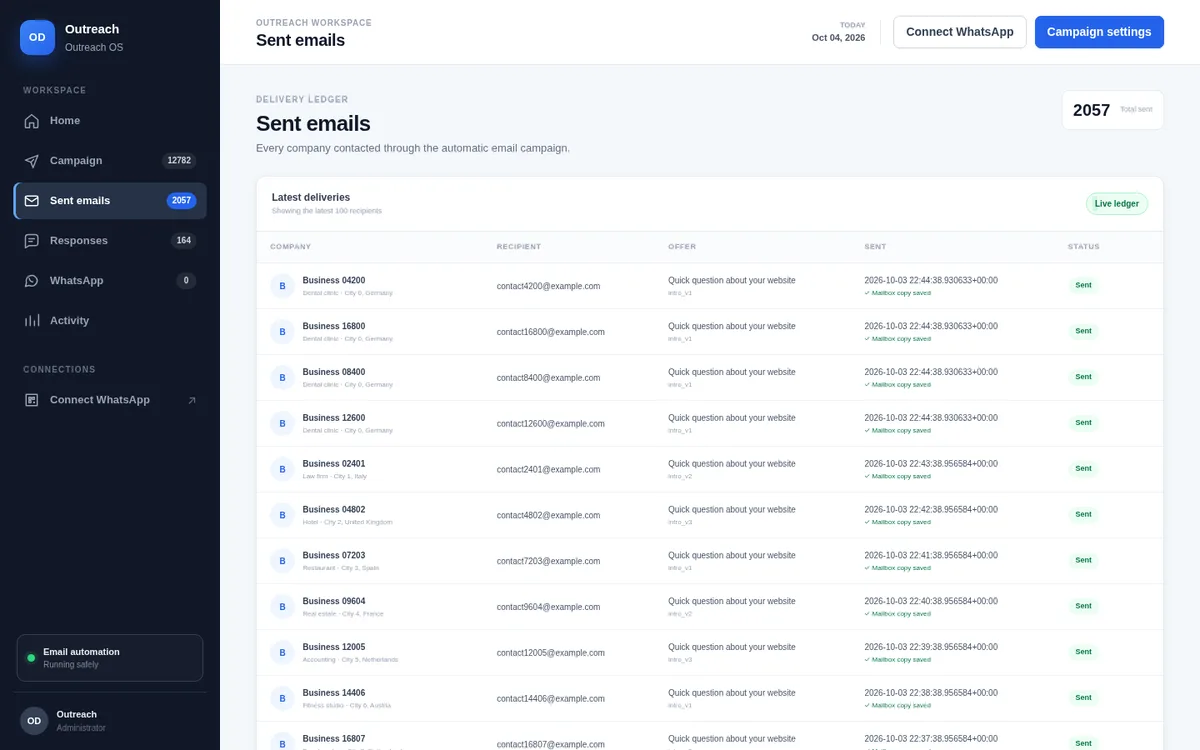This screenshot has height=750, width=1200.
Task: Open the WhatsApp sidebar section
Action: [110, 281]
